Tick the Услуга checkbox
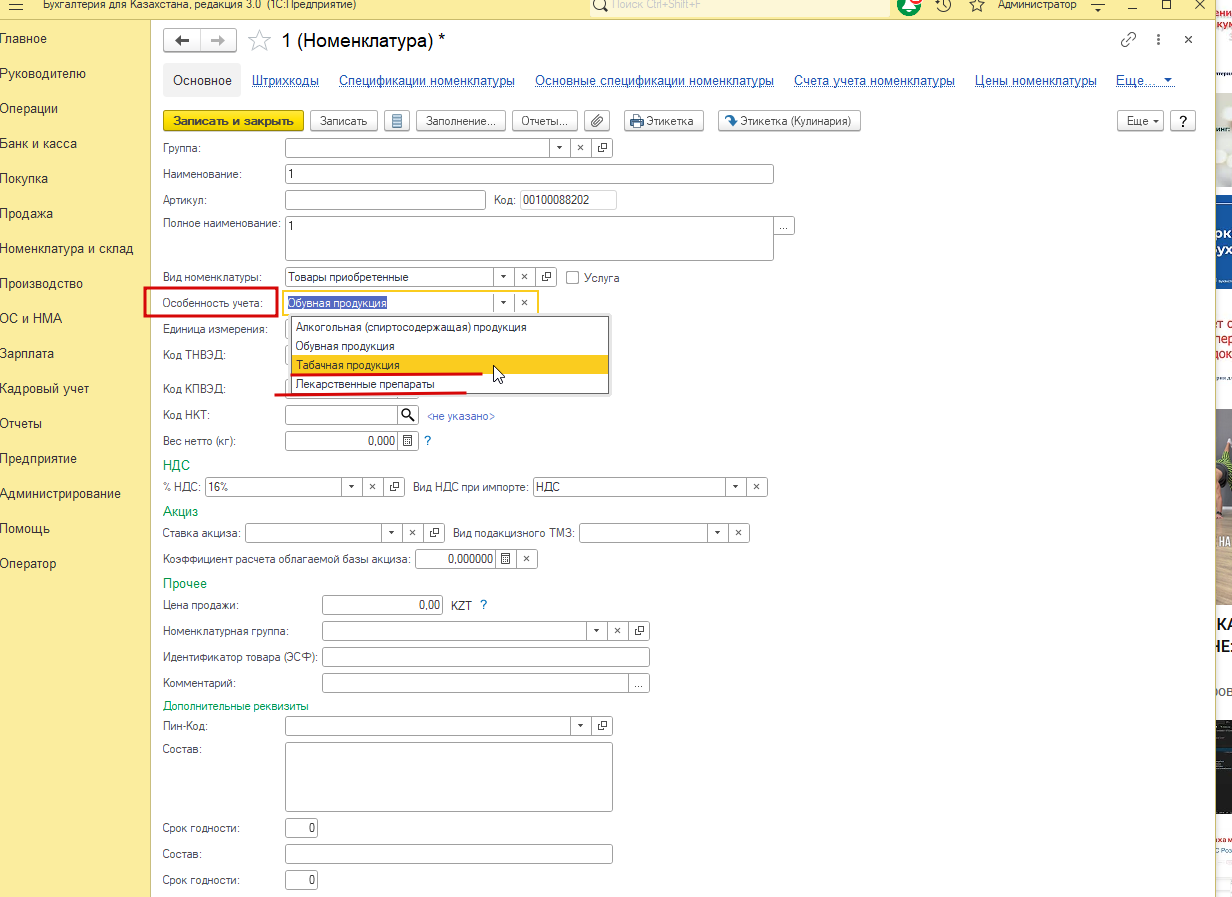 click(573, 278)
